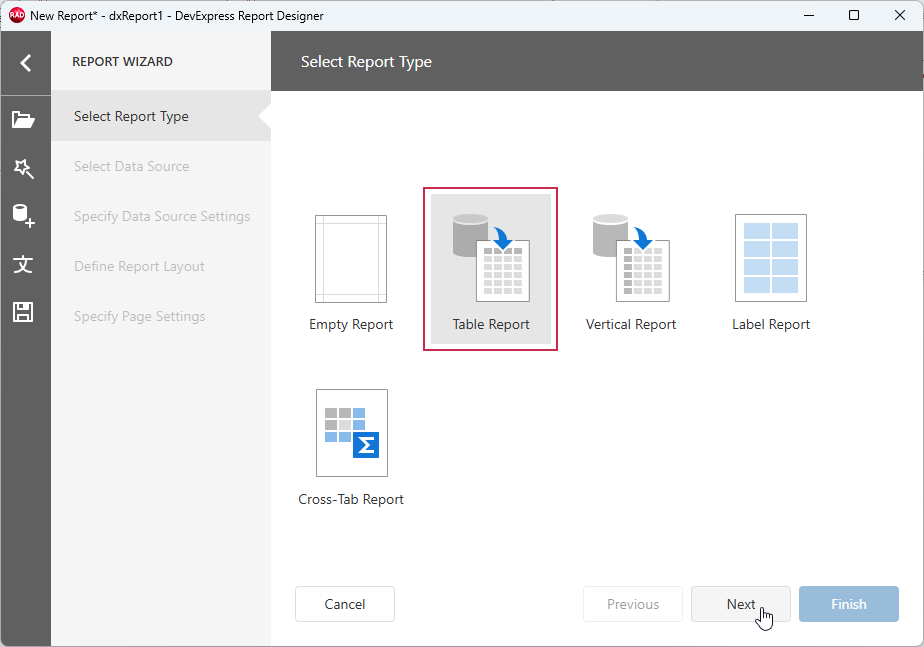Choose the Empty Report icon

pos(351,259)
